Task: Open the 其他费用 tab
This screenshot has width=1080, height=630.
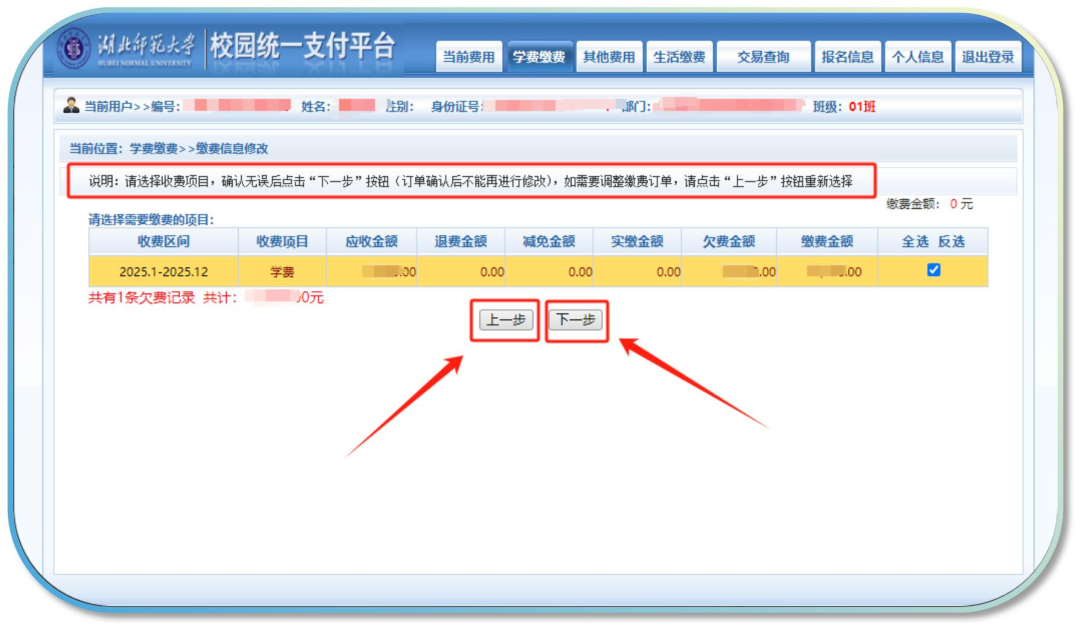Action: pos(609,56)
